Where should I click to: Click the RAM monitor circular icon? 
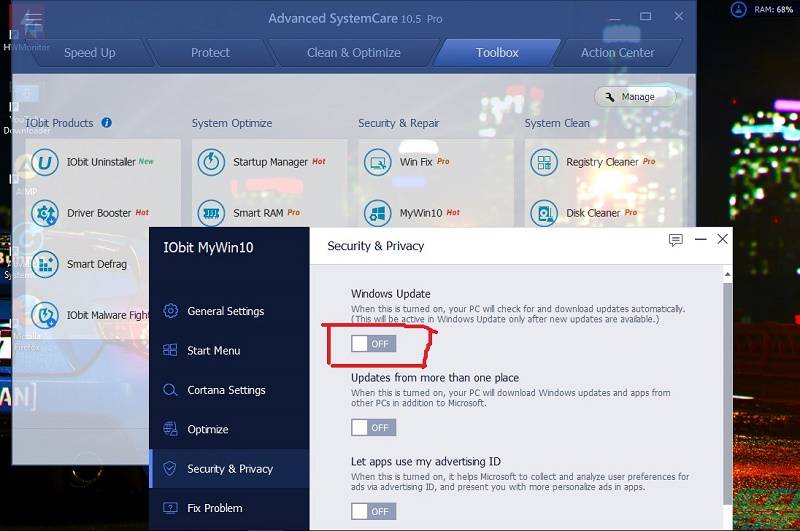pyautogui.click(x=738, y=9)
